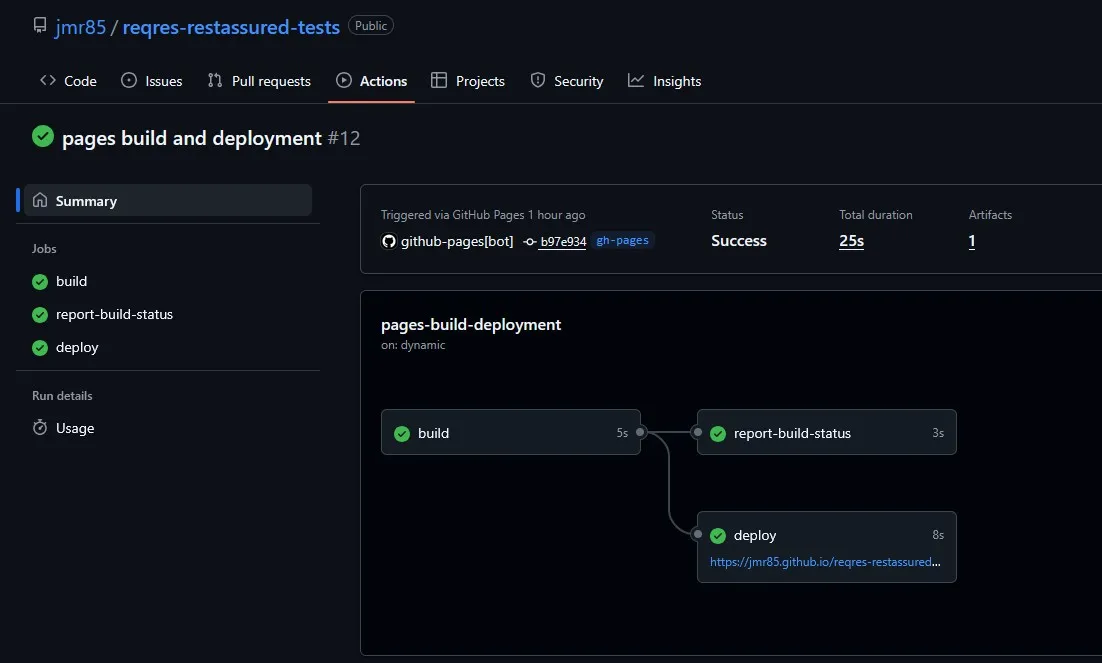Select the build node in the workflow graph
1102x663 pixels.
(511, 432)
